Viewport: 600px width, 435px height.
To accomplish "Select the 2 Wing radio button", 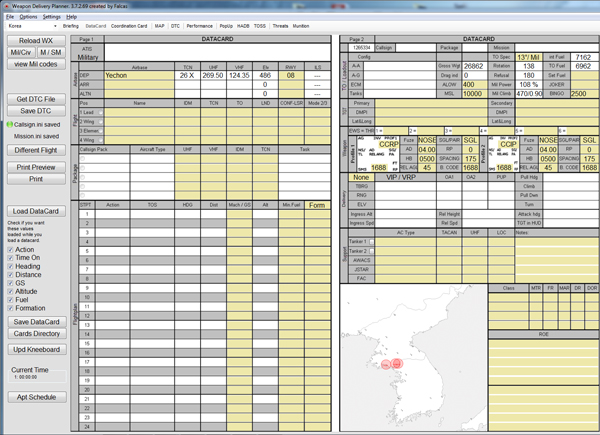I will click(x=100, y=122).
